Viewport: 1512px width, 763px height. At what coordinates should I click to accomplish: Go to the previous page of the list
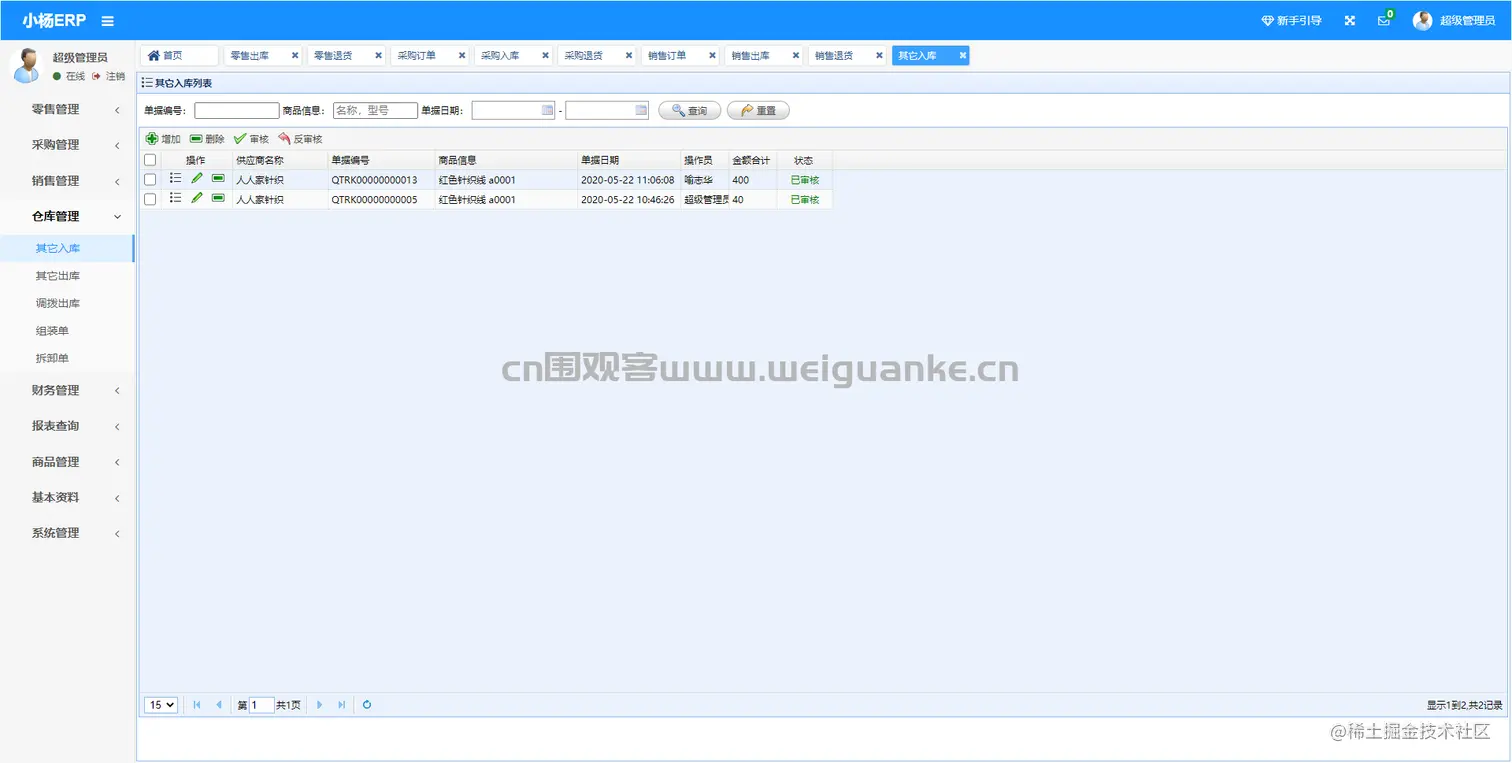coord(219,705)
